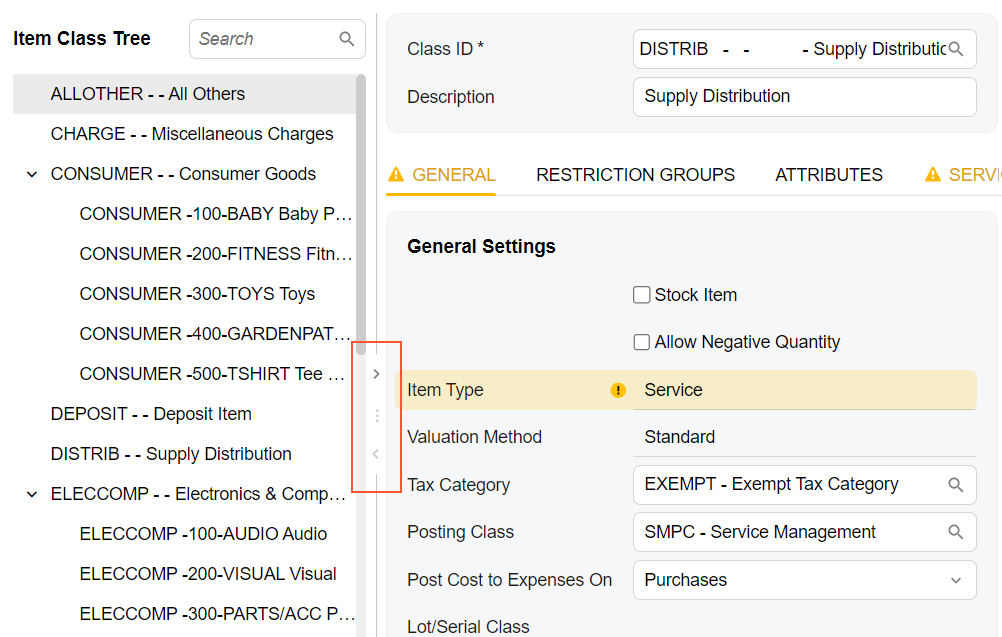Image resolution: width=1002 pixels, height=637 pixels.
Task: Open the Tax Category lookup magnifier
Action: pos(956,485)
